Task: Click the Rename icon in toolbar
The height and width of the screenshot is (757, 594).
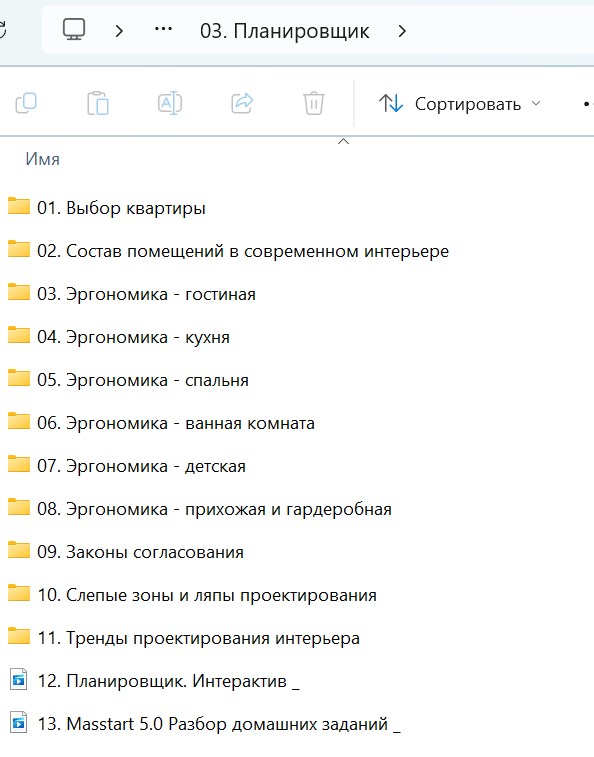Action: 170,103
